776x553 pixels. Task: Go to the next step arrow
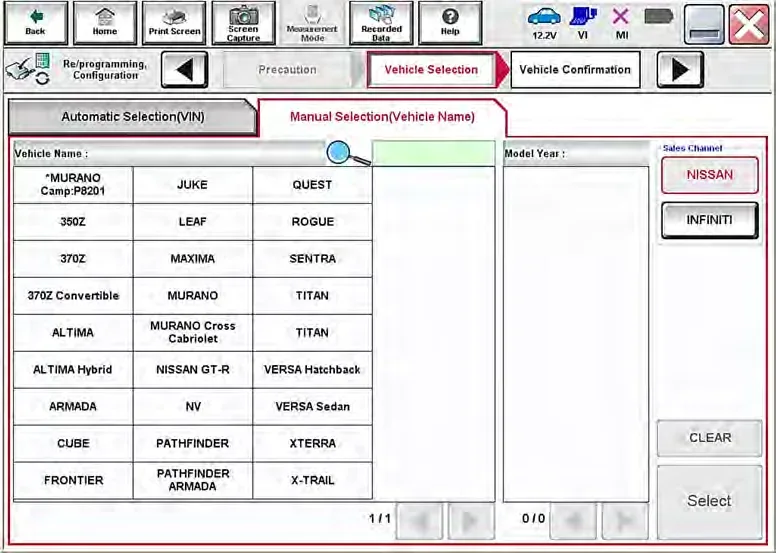(680, 70)
